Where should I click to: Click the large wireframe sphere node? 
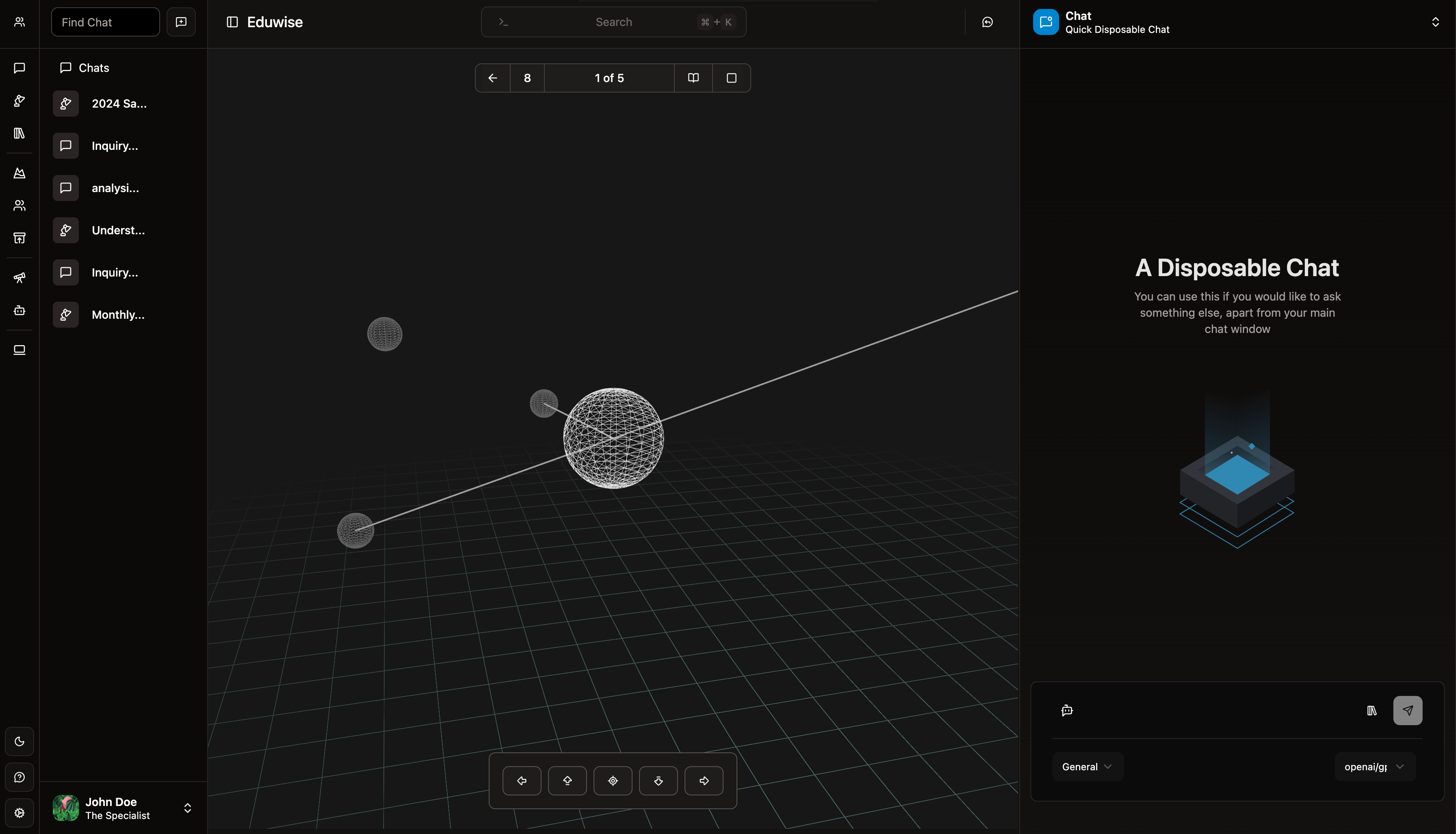coord(613,438)
